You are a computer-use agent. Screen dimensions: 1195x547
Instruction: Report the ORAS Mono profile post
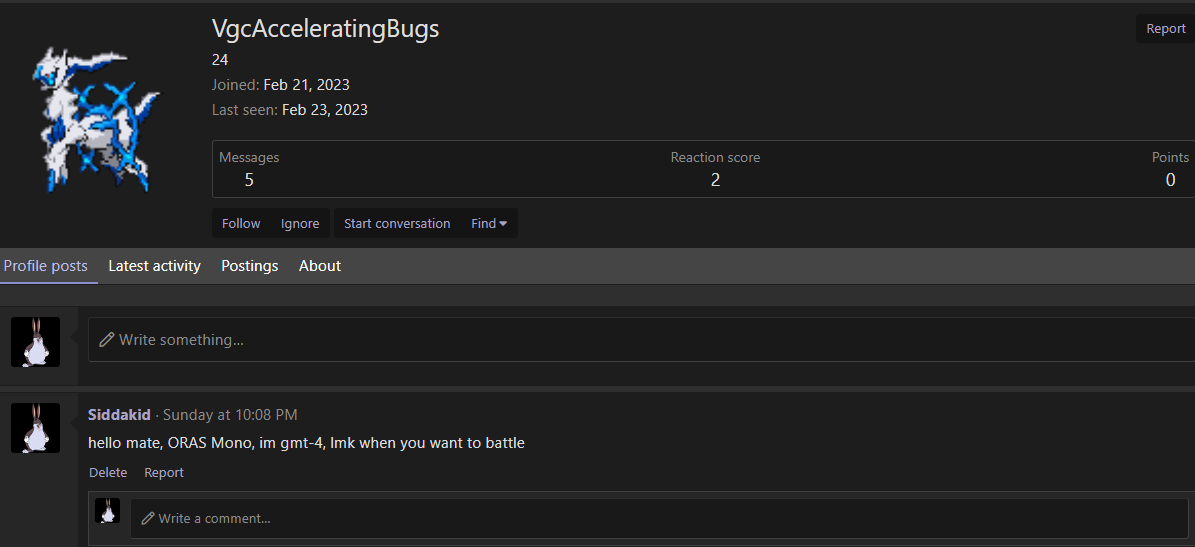click(164, 472)
